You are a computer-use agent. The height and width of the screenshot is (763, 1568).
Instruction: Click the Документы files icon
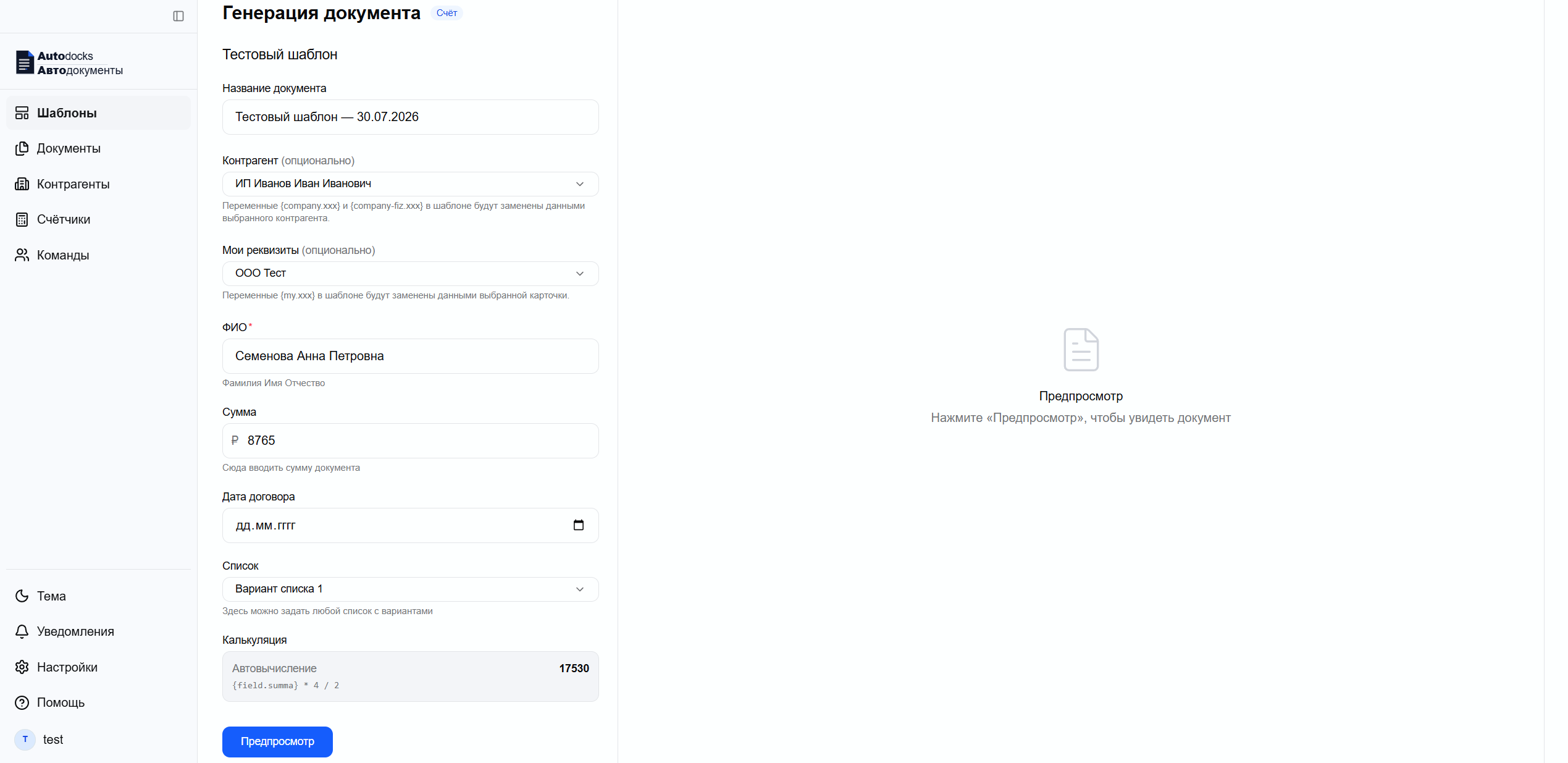click(22, 148)
